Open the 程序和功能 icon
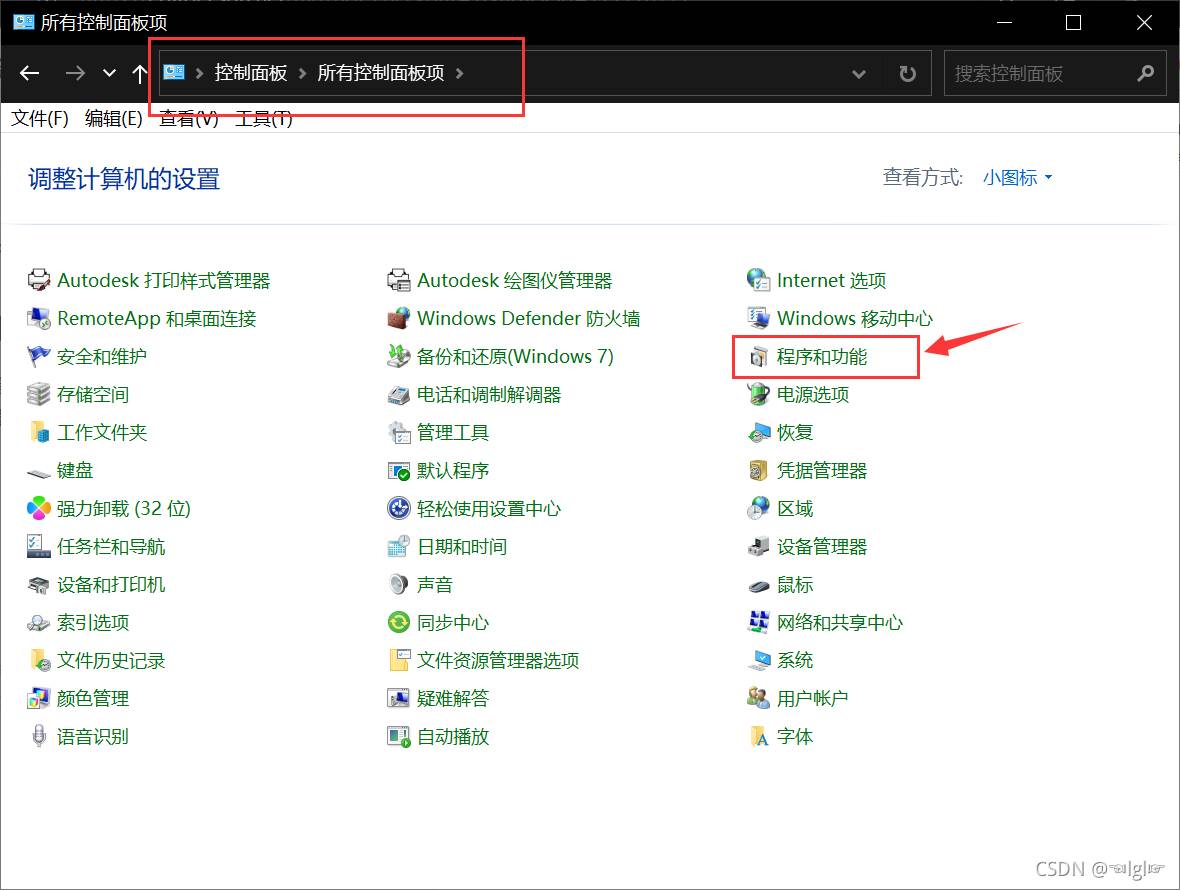 759,357
